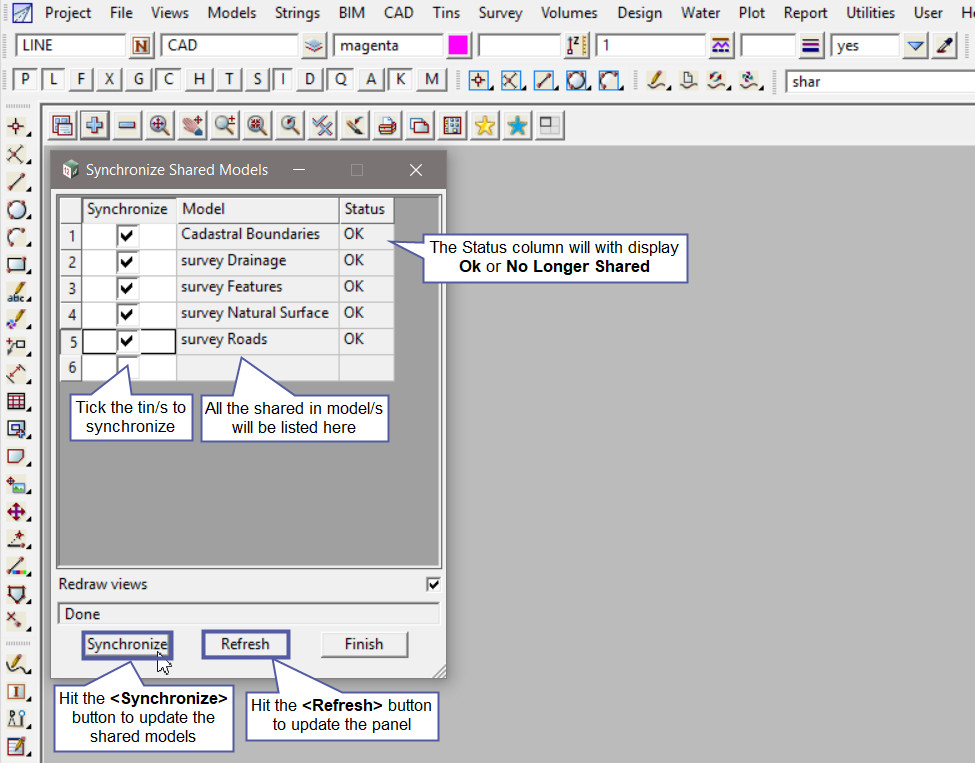Uncheck Synchronize for survey Natural Surface

127,314
